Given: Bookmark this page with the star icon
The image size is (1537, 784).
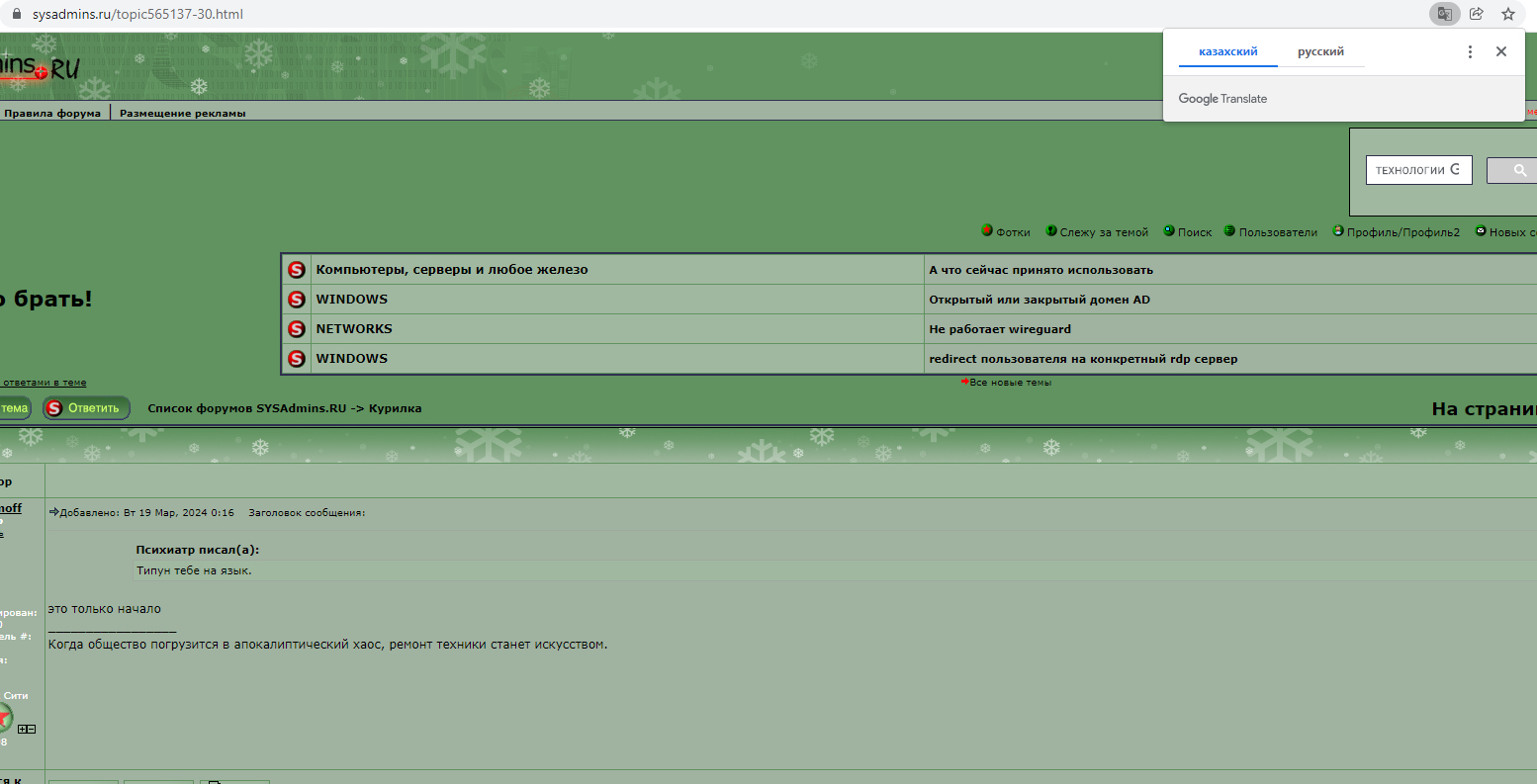Looking at the screenshot, I should coord(1508,14).
